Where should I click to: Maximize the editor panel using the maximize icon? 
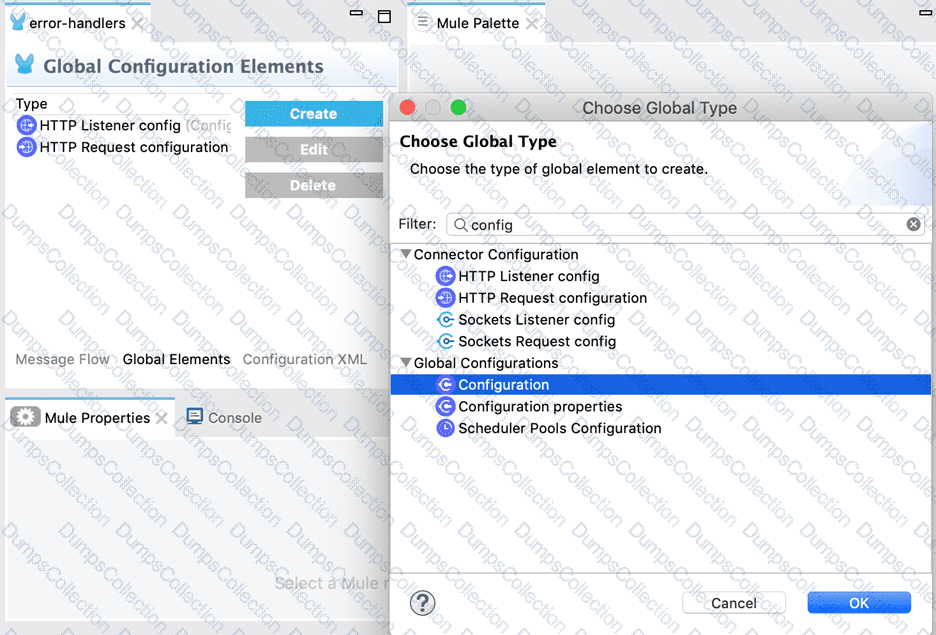[x=384, y=16]
